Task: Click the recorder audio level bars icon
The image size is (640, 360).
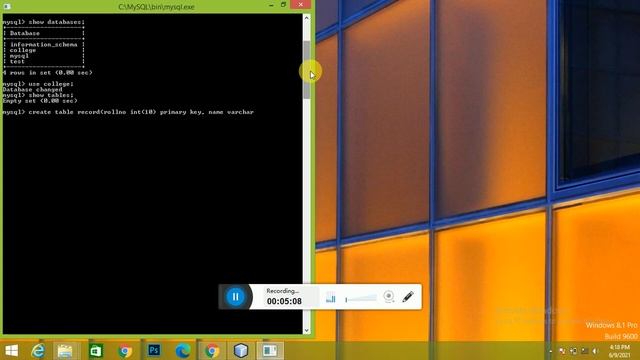Action: click(x=331, y=298)
